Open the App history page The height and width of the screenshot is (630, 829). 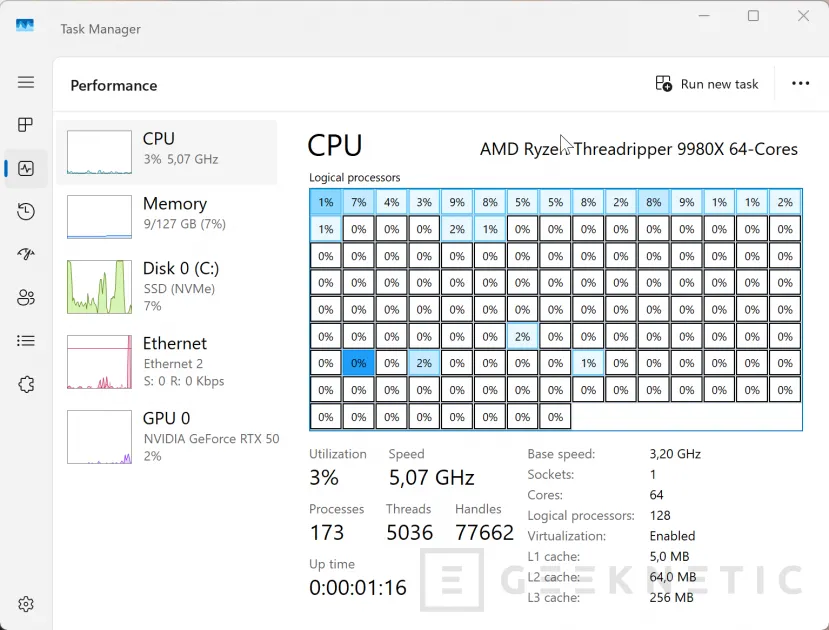coord(25,211)
